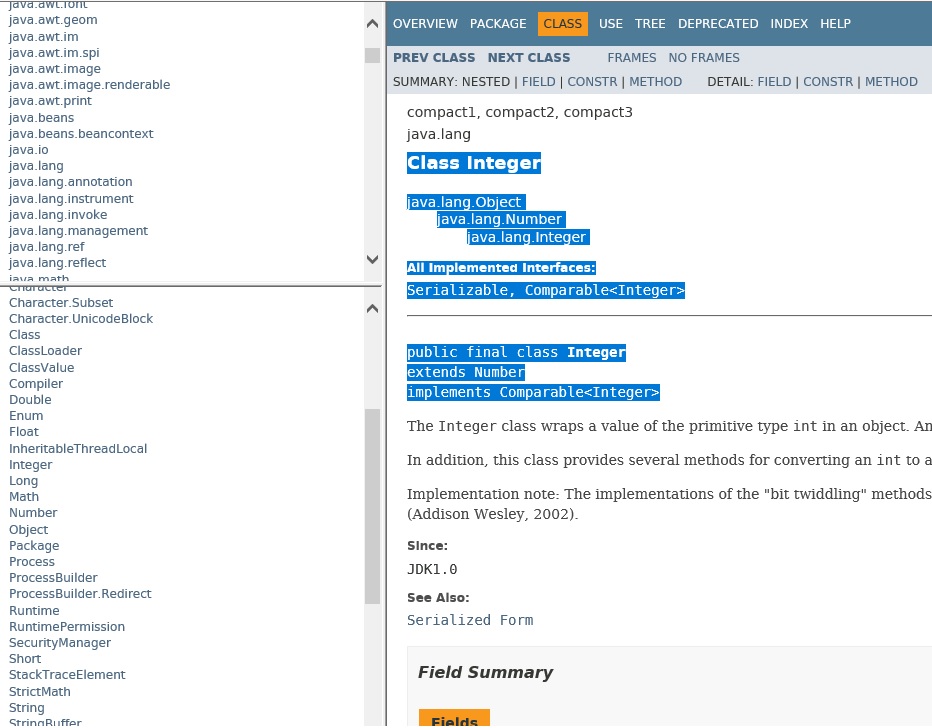Open Math in class list
Image resolution: width=932 pixels, height=728 pixels.
(x=24, y=496)
